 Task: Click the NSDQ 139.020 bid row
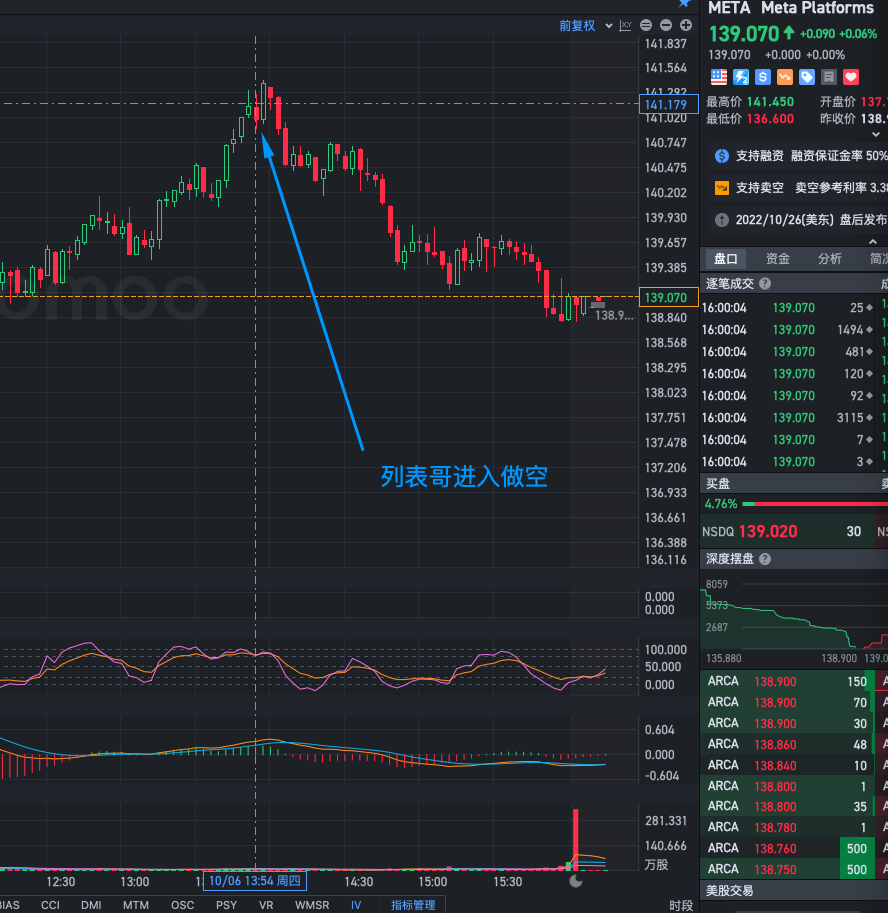787,532
